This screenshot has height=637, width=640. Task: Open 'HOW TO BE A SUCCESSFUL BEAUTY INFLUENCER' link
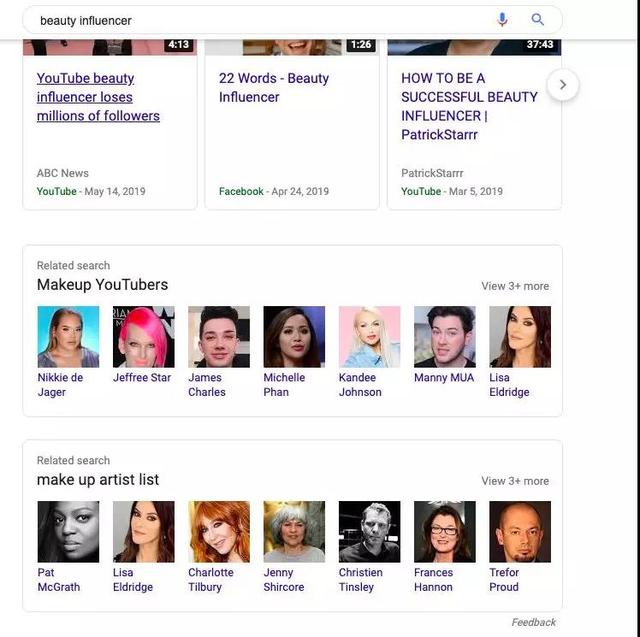point(469,107)
